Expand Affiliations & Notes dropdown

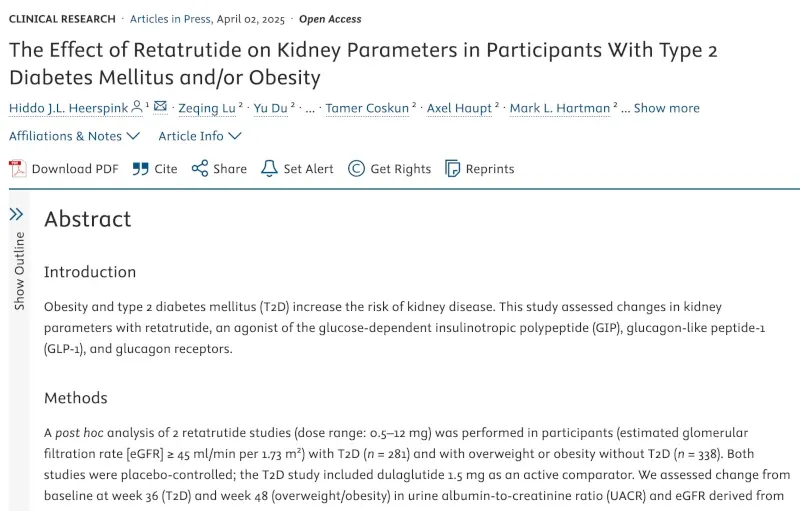tap(74, 136)
